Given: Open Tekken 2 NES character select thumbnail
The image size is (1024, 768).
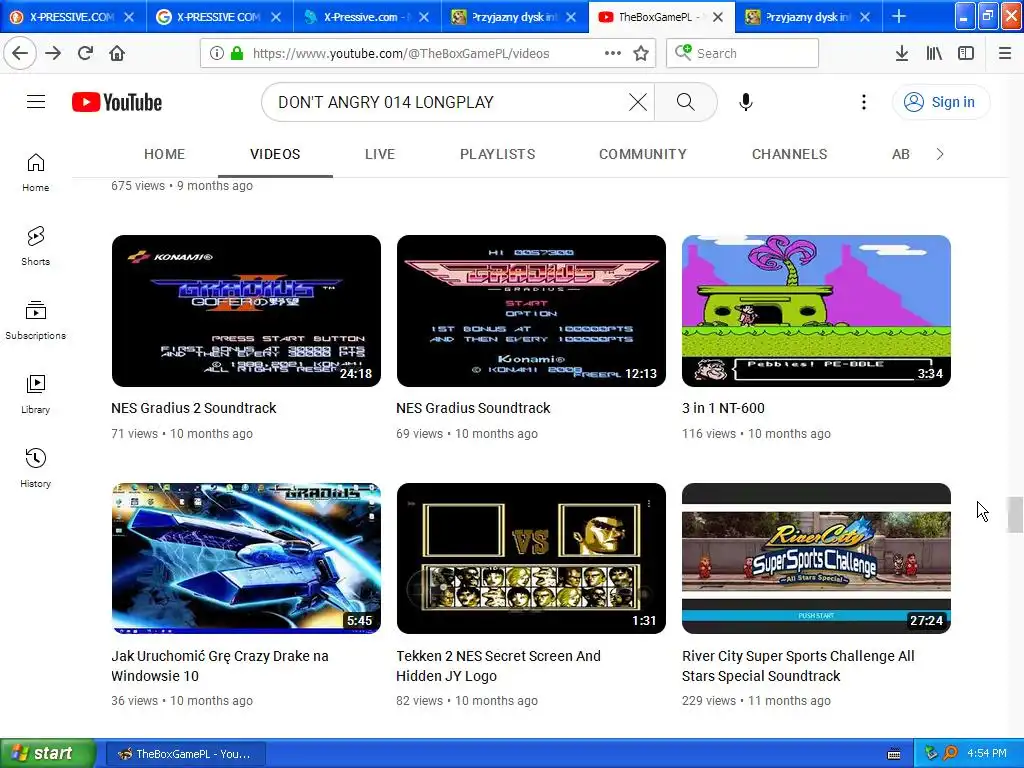Looking at the screenshot, I should click(x=531, y=558).
